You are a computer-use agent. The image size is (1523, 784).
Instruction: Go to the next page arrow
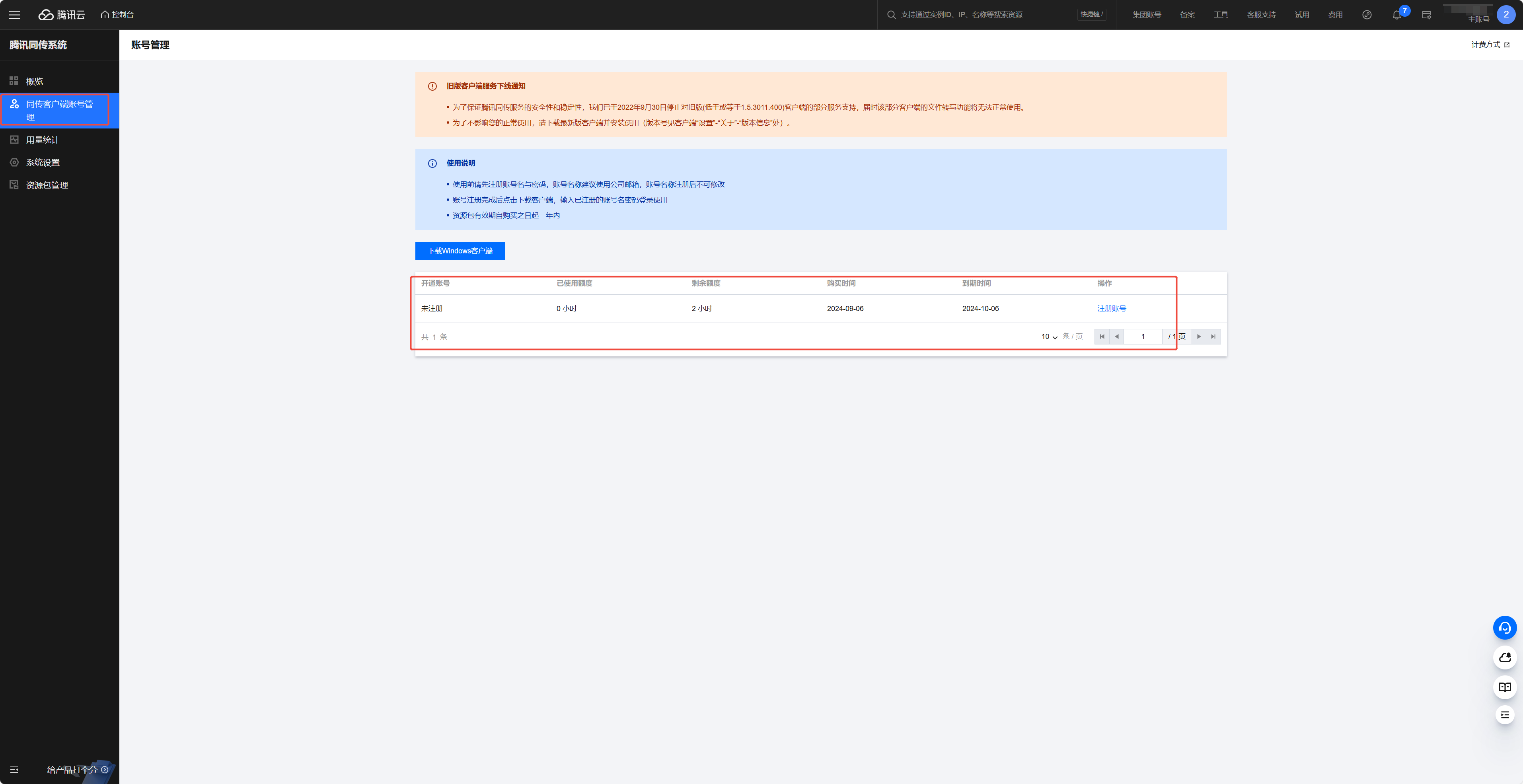1198,337
